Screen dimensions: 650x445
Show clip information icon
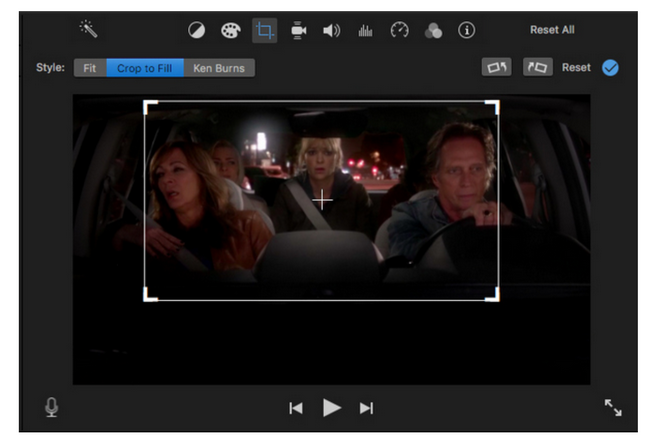[466, 31]
